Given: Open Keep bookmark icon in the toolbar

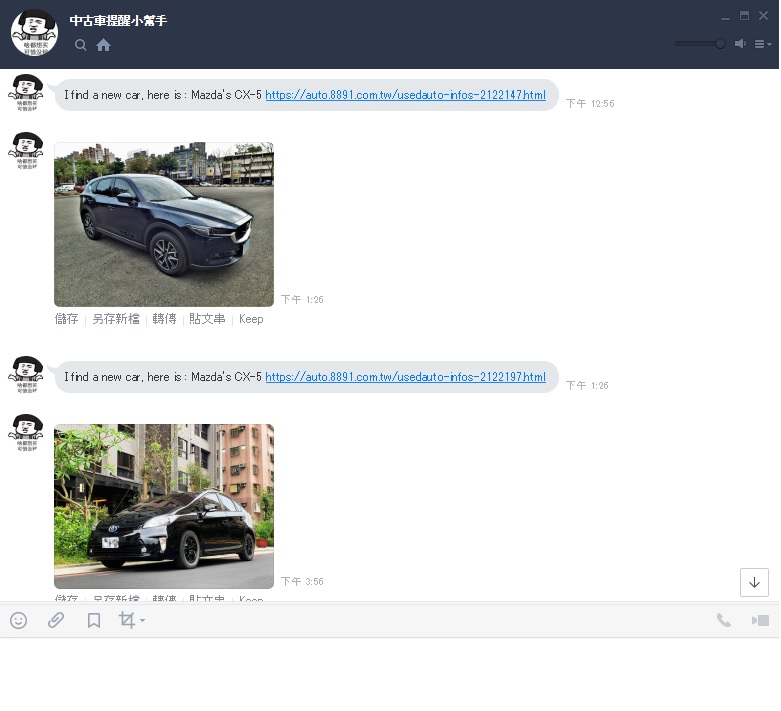Looking at the screenshot, I should 94,620.
